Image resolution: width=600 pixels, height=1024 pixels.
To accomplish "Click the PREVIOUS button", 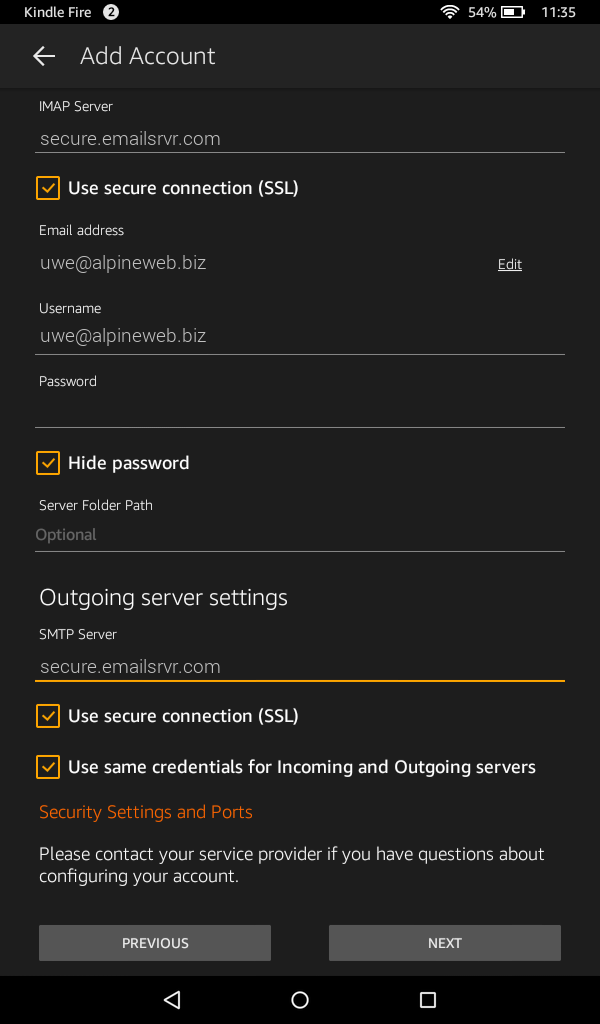I will click(155, 943).
